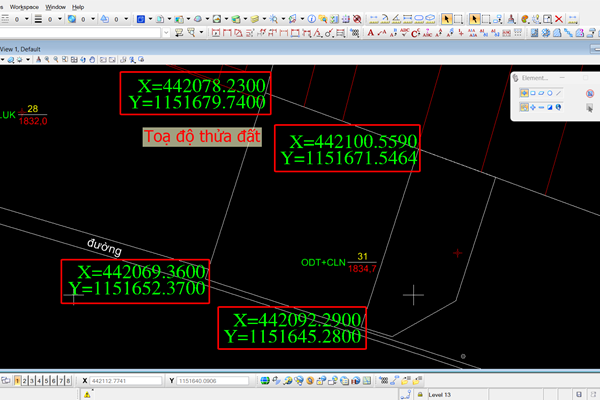Viewport: 600px width, 400px height.
Task: Select the 'ODT+CLN' parcel label
Action: click(323, 263)
